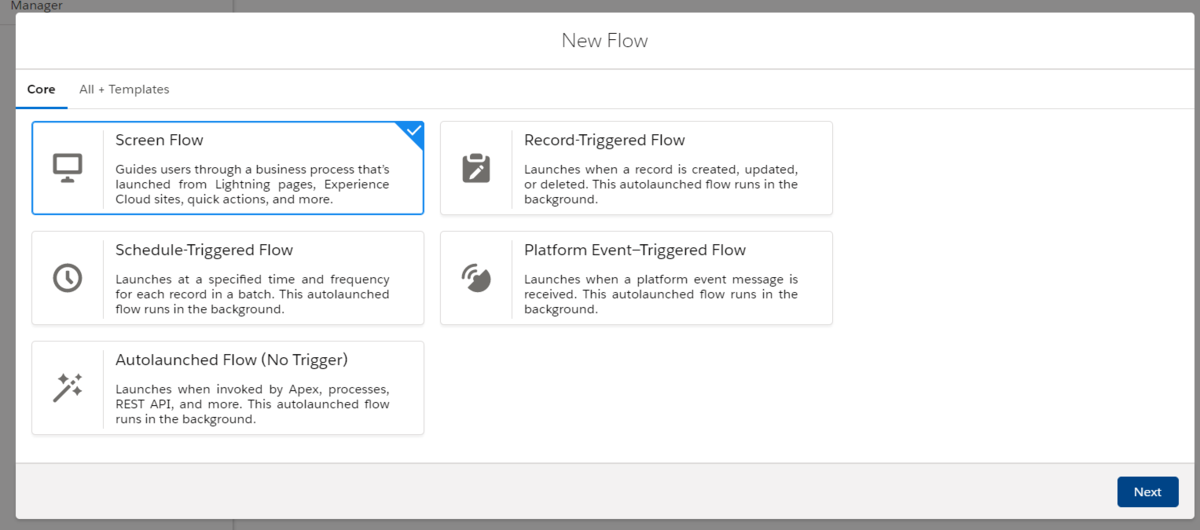The width and height of the screenshot is (1200, 530).
Task: Select the Screen Flow title
Action: tap(159, 141)
